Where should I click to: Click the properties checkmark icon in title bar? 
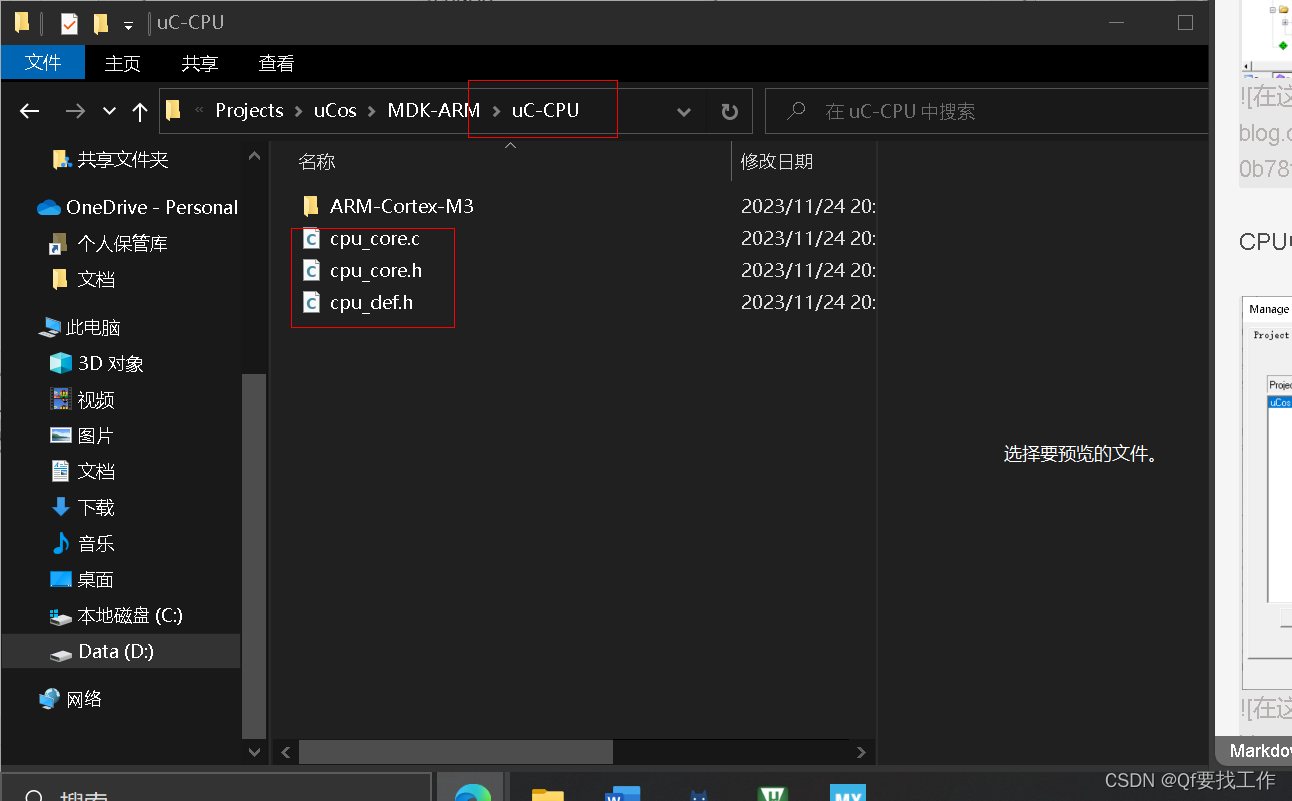(69, 23)
